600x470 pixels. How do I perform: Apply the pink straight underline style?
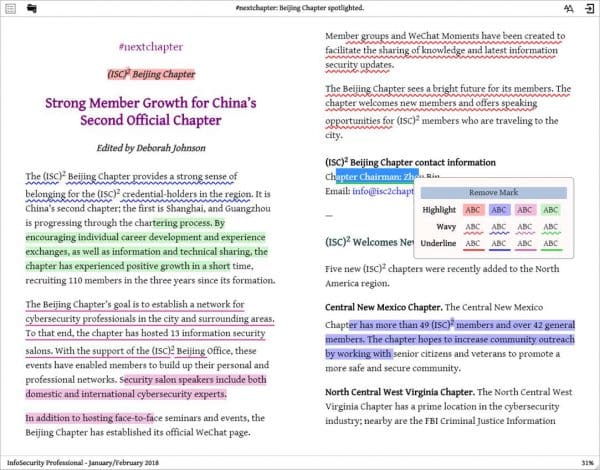(x=525, y=244)
